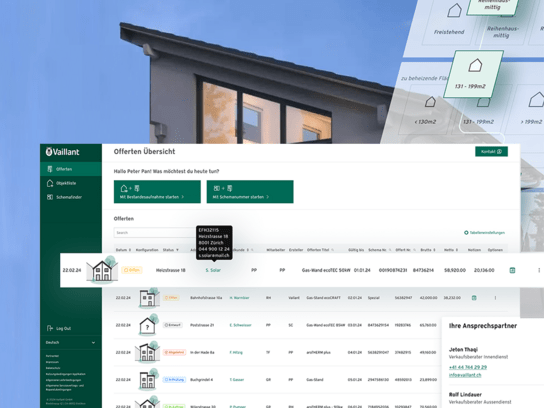
Task: Open Tabelleneinstellungen table settings
Action: click(484, 232)
